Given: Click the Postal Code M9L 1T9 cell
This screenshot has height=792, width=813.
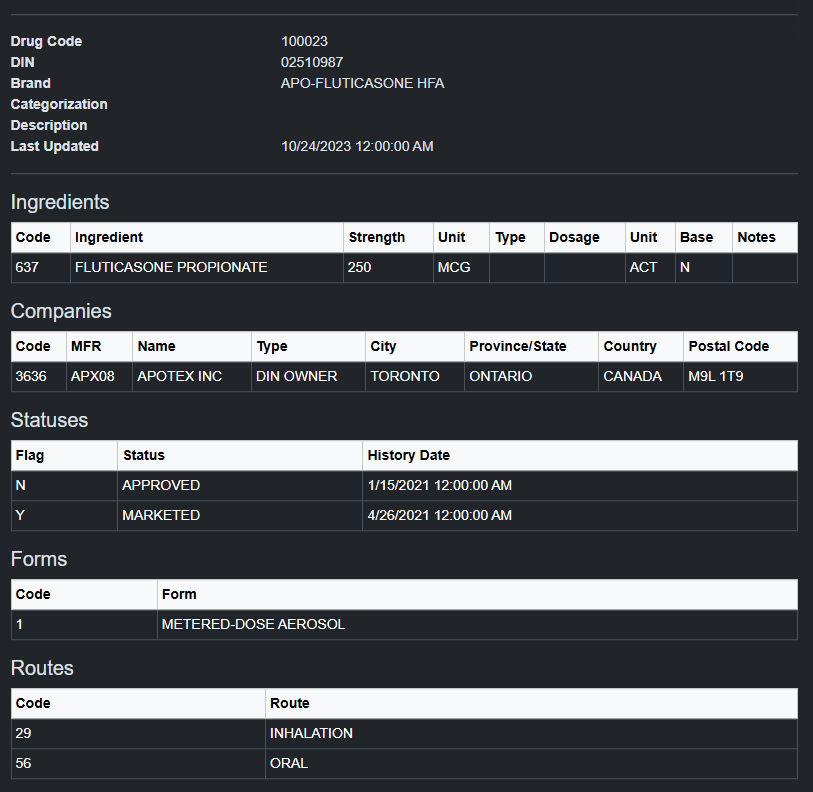Looking at the screenshot, I should [x=717, y=376].
